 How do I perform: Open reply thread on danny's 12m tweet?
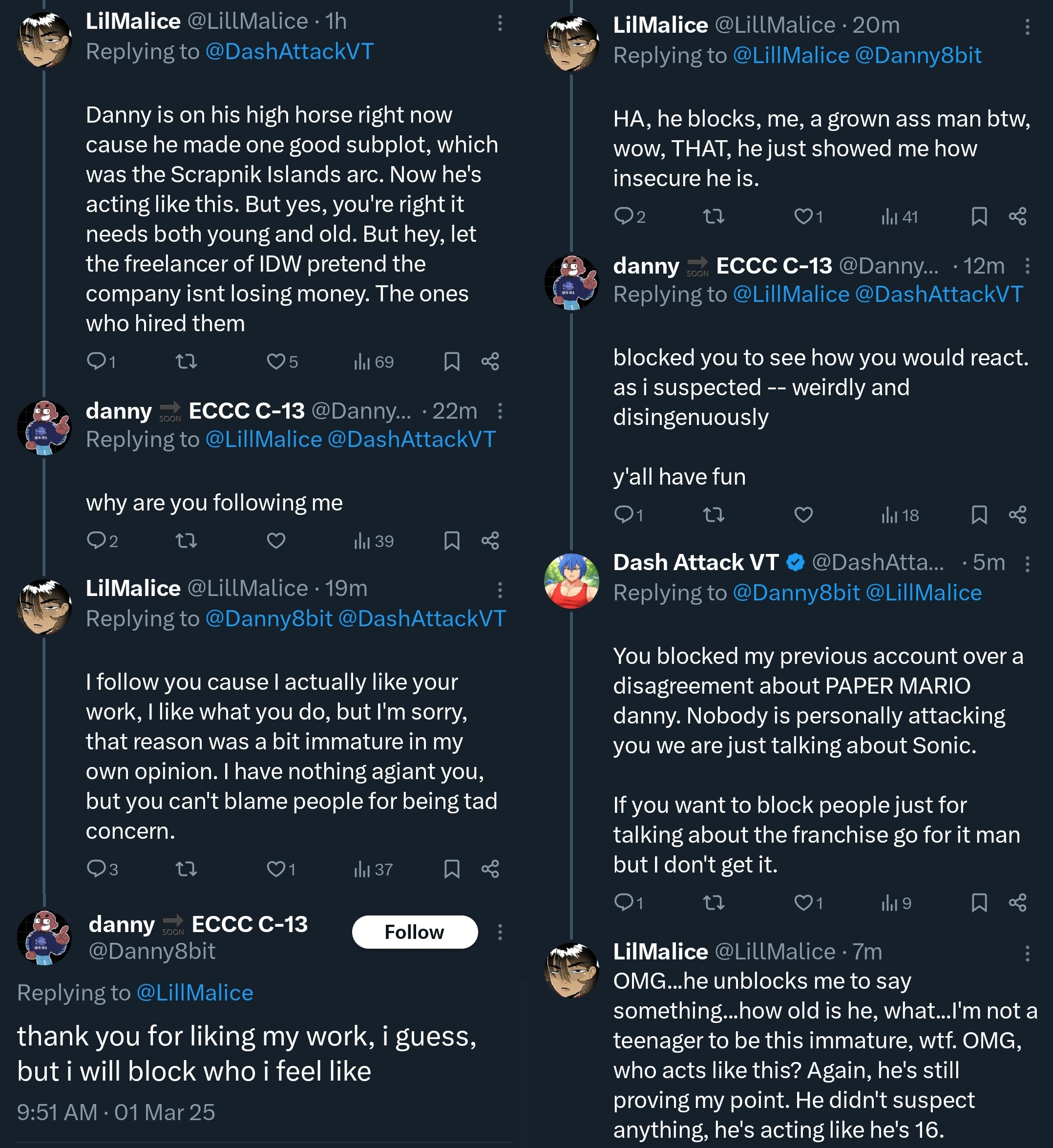pos(624,515)
